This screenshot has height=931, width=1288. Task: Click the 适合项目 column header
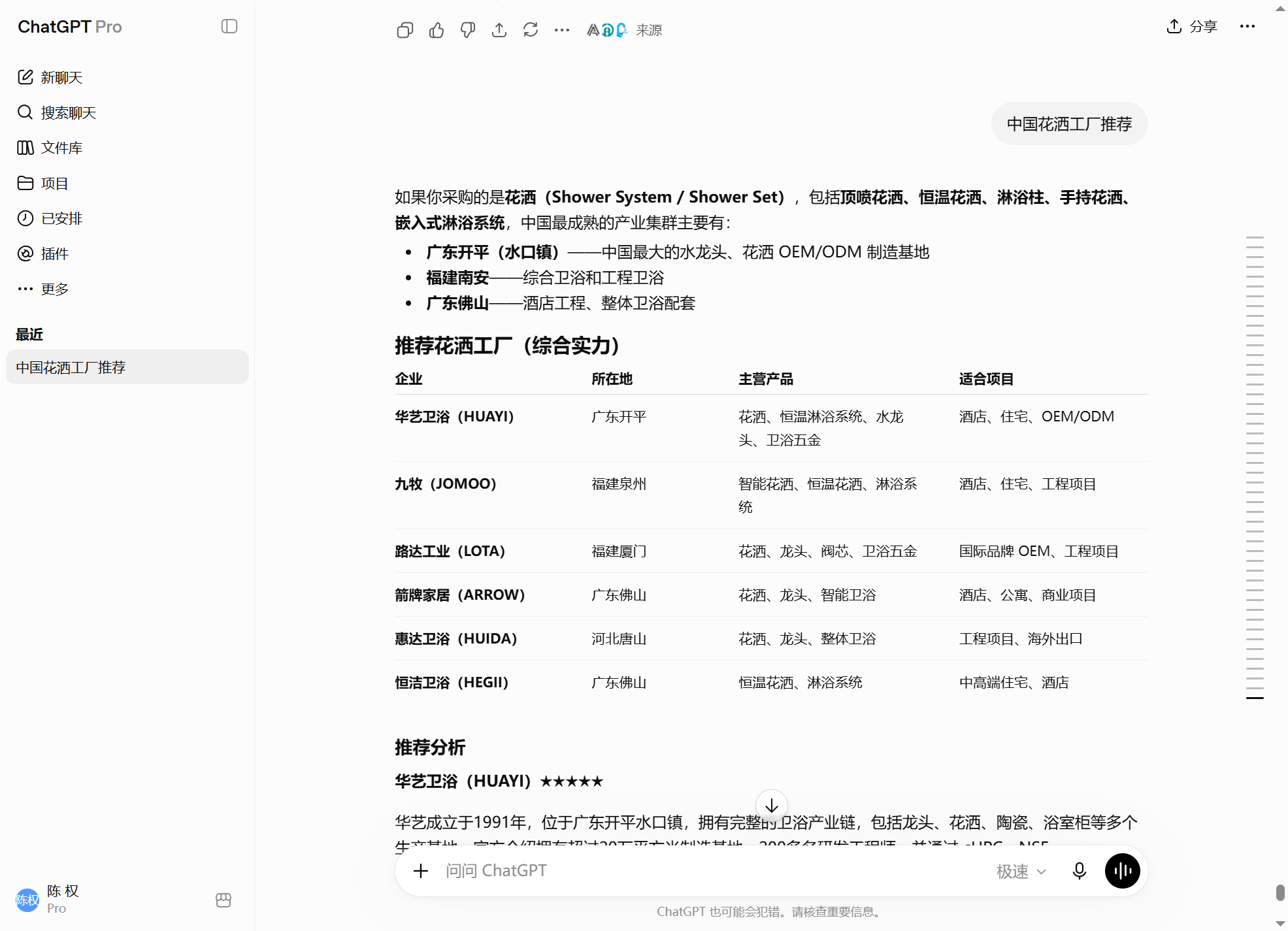(986, 379)
